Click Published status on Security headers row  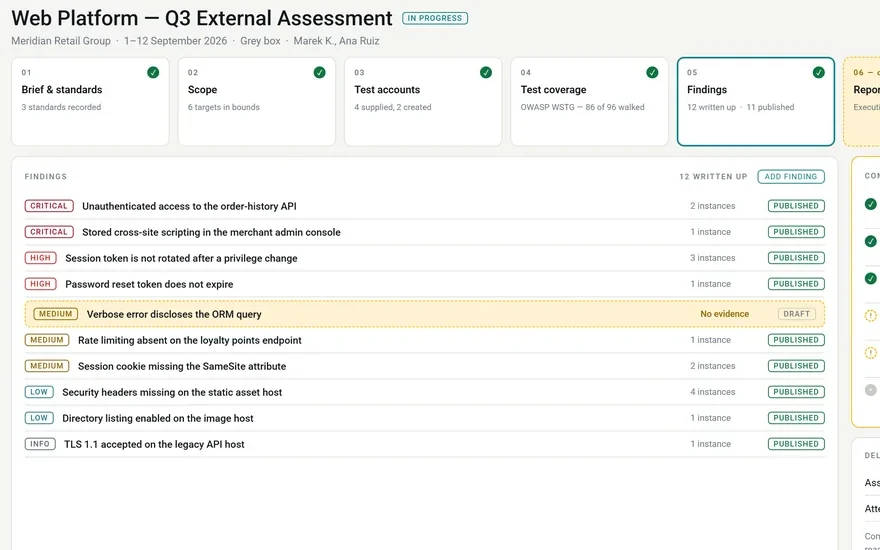(x=796, y=392)
